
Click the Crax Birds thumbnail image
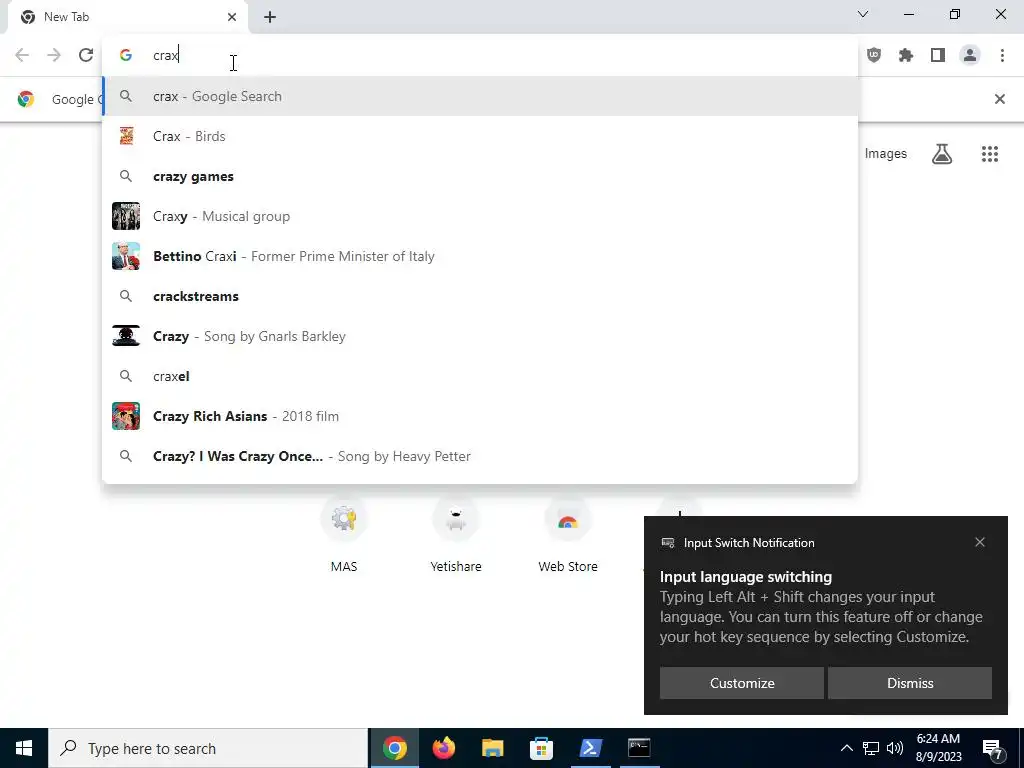(x=126, y=136)
